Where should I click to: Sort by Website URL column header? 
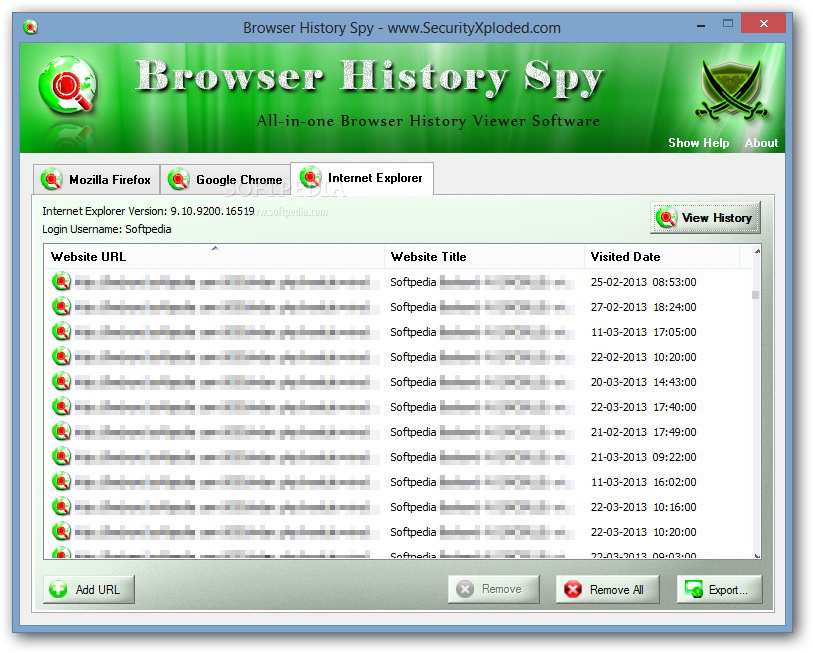[x=214, y=257]
